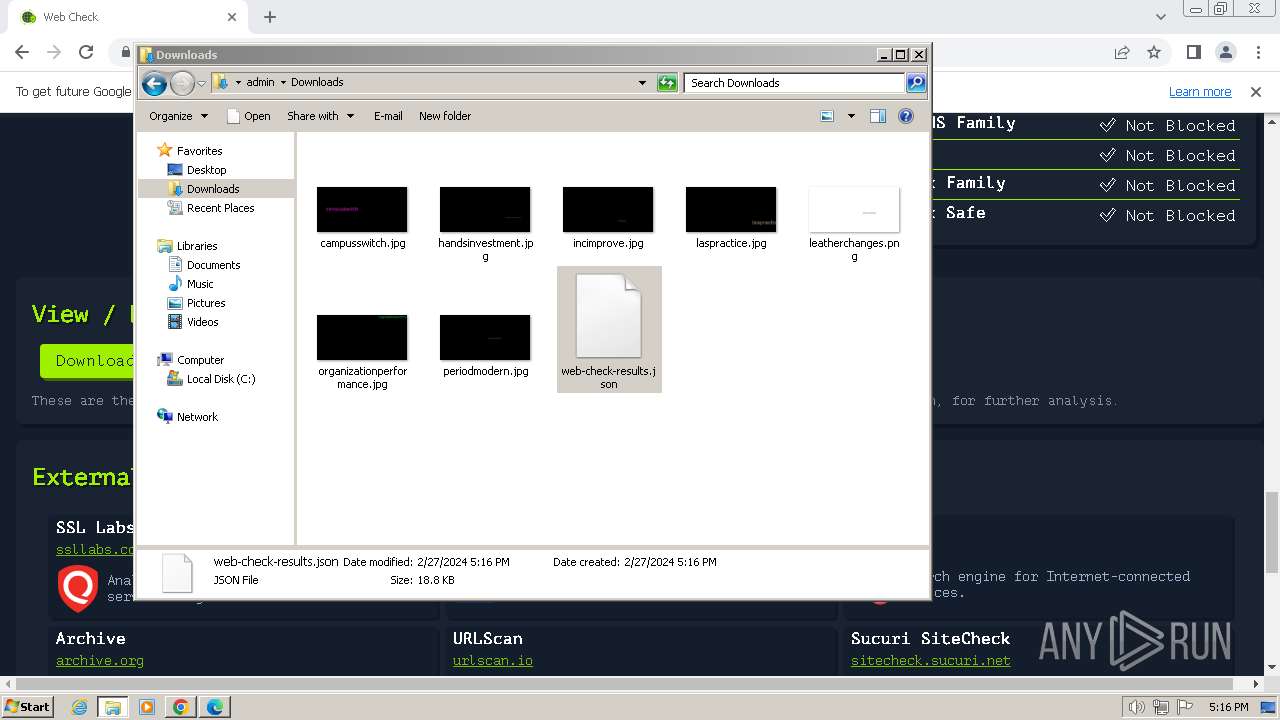Select incimprove.jpg thumbnail
Viewport: 1280px width, 720px height.
point(608,210)
